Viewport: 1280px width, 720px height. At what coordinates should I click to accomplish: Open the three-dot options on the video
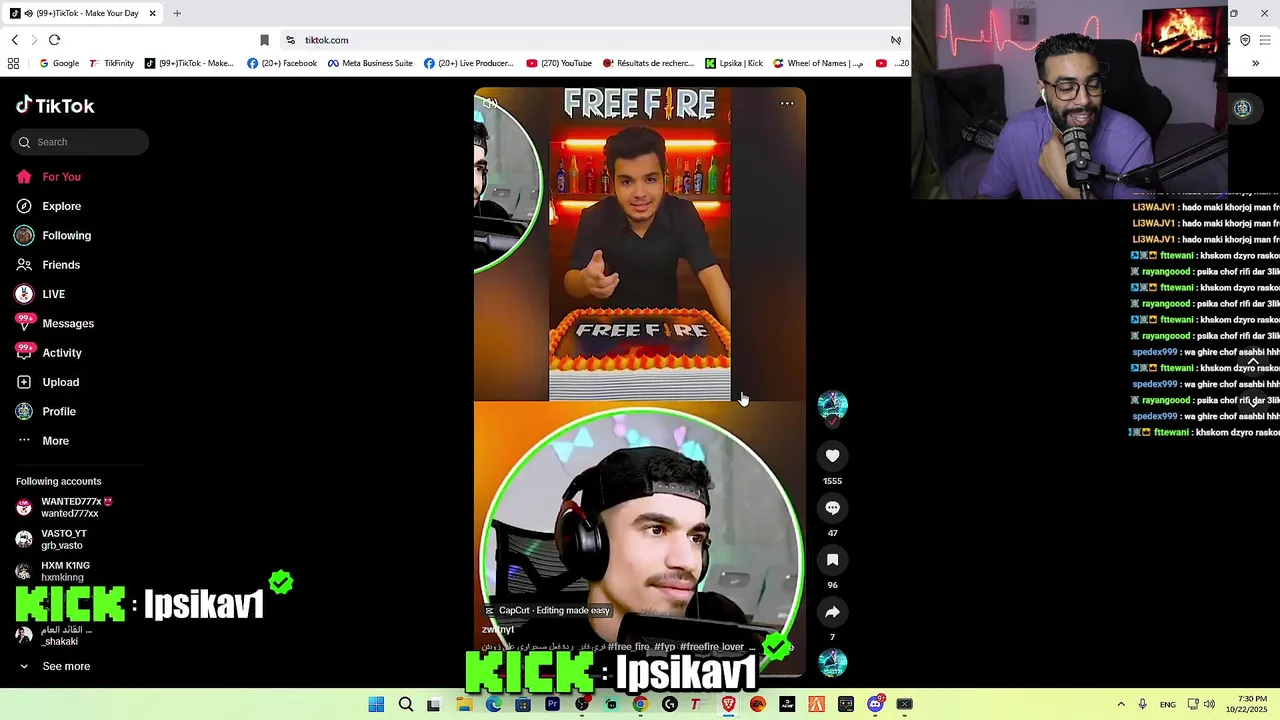(787, 103)
